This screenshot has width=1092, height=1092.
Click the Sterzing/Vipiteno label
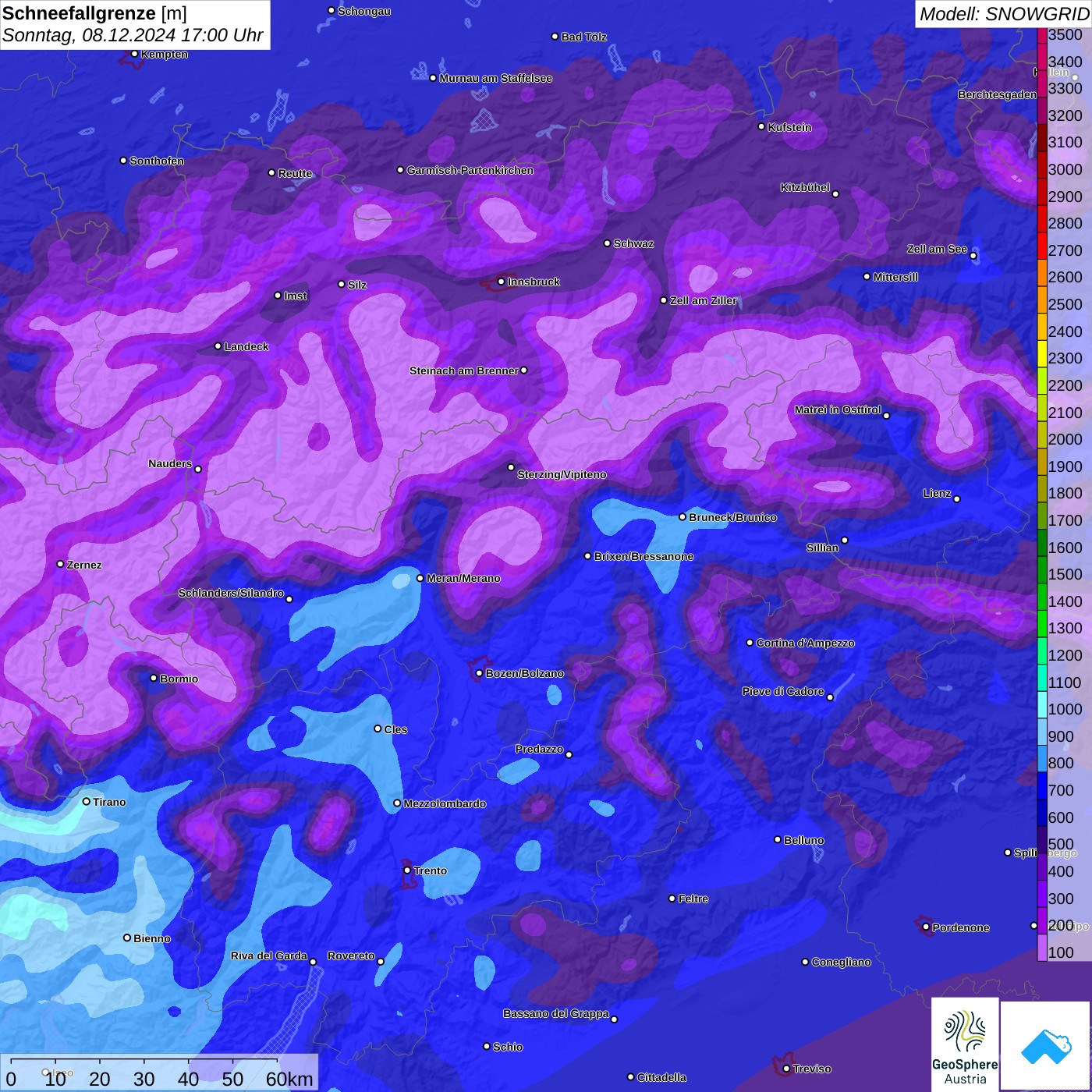[562, 474]
